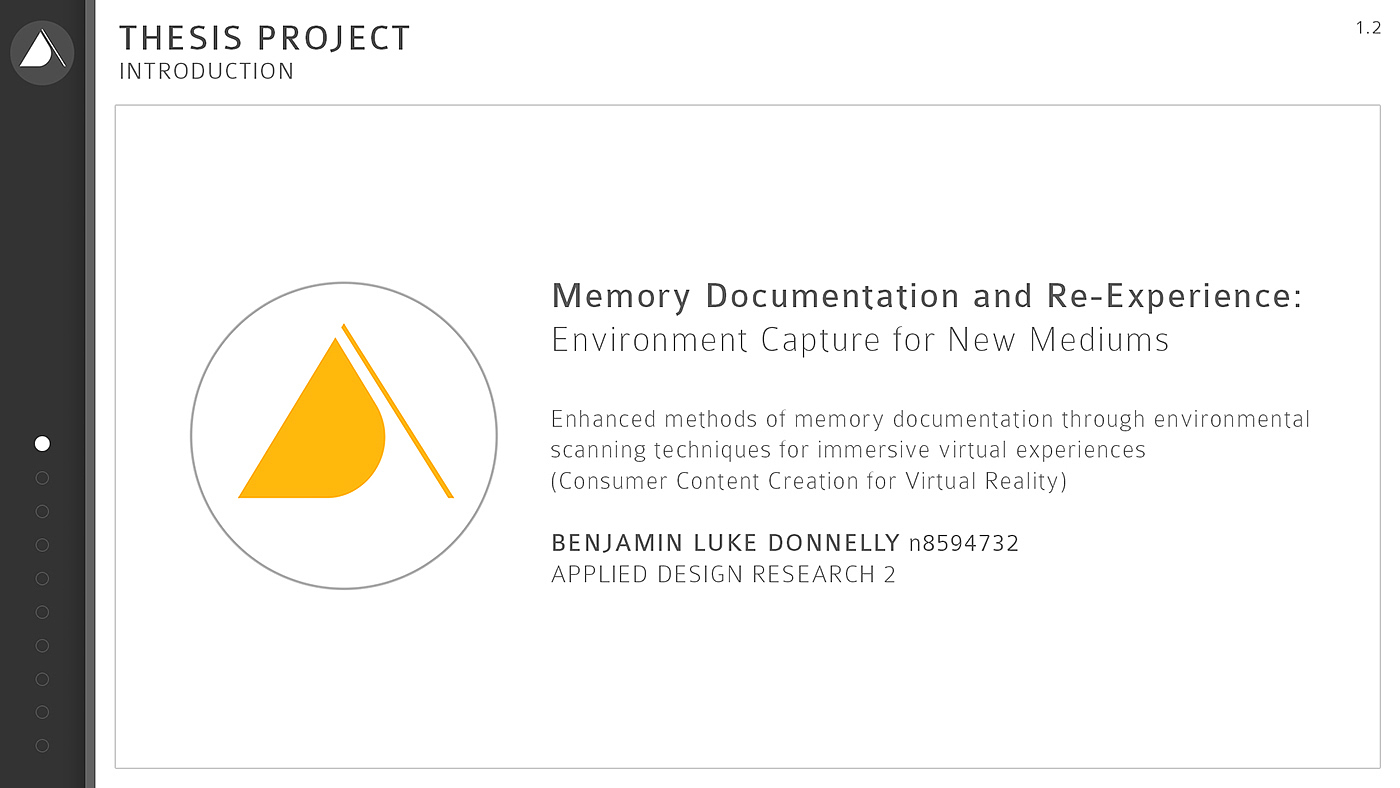Select the fourth sidebar navigation dot
Viewport: 1400px width, 788px height.
(42, 545)
